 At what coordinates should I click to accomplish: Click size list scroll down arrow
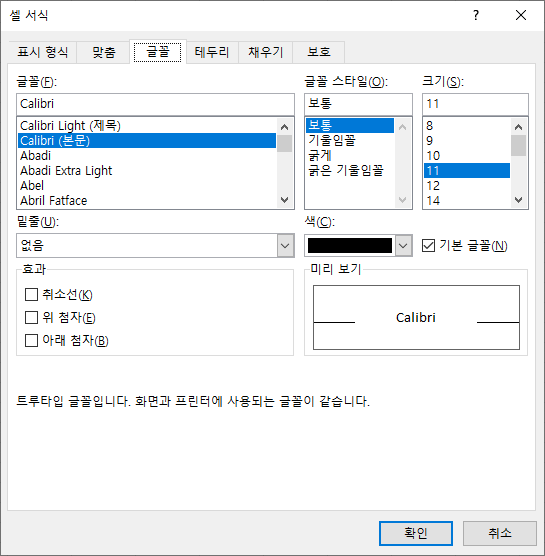coord(518,200)
